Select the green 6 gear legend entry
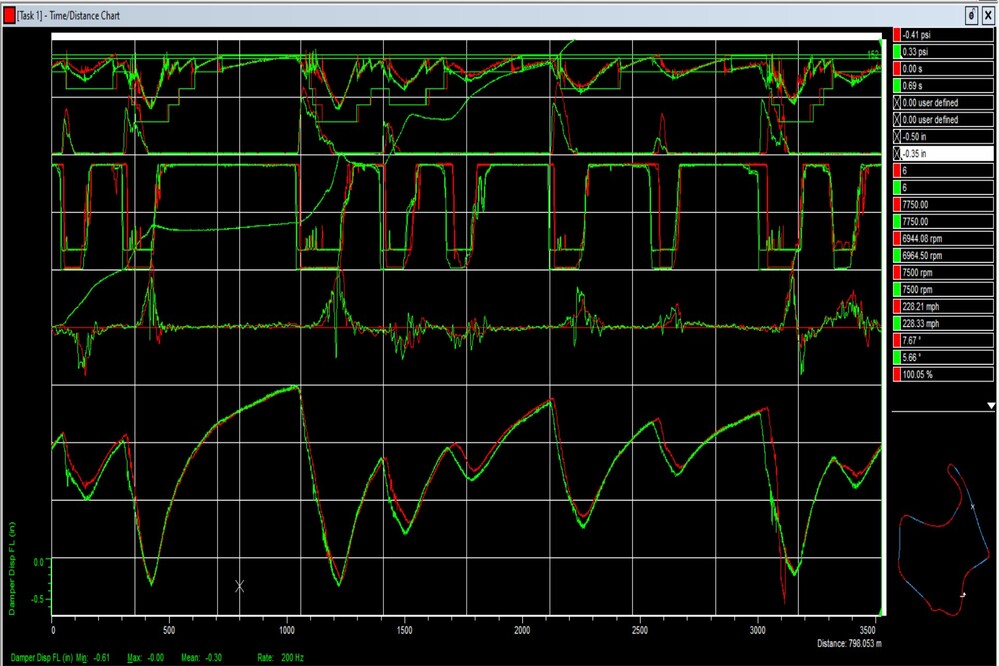Viewport: 999px width, 666px height. 943,187
